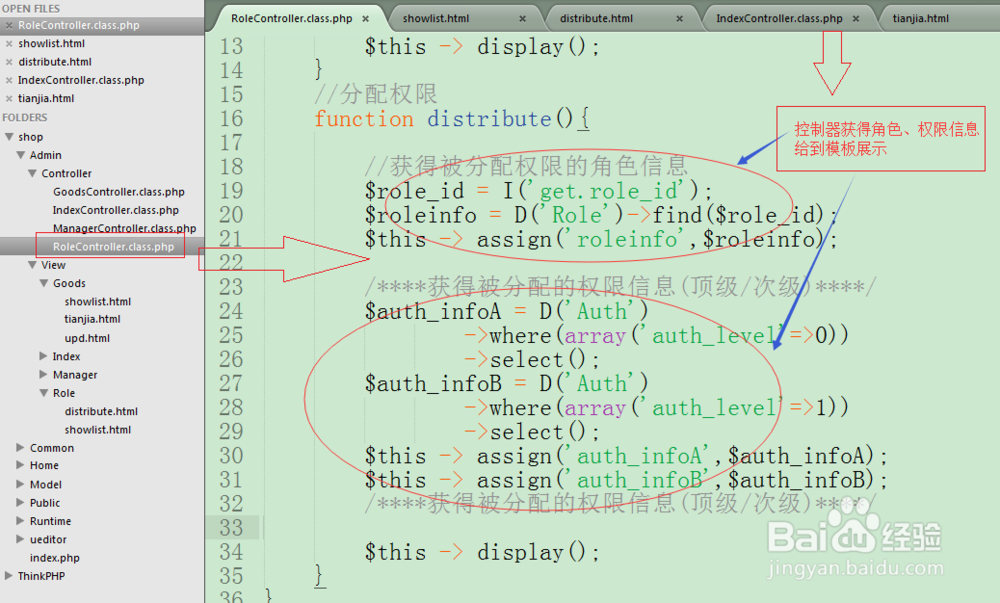The height and width of the screenshot is (603, 1000).
Task: Expand the Index folder
Action: coord(43,356)
